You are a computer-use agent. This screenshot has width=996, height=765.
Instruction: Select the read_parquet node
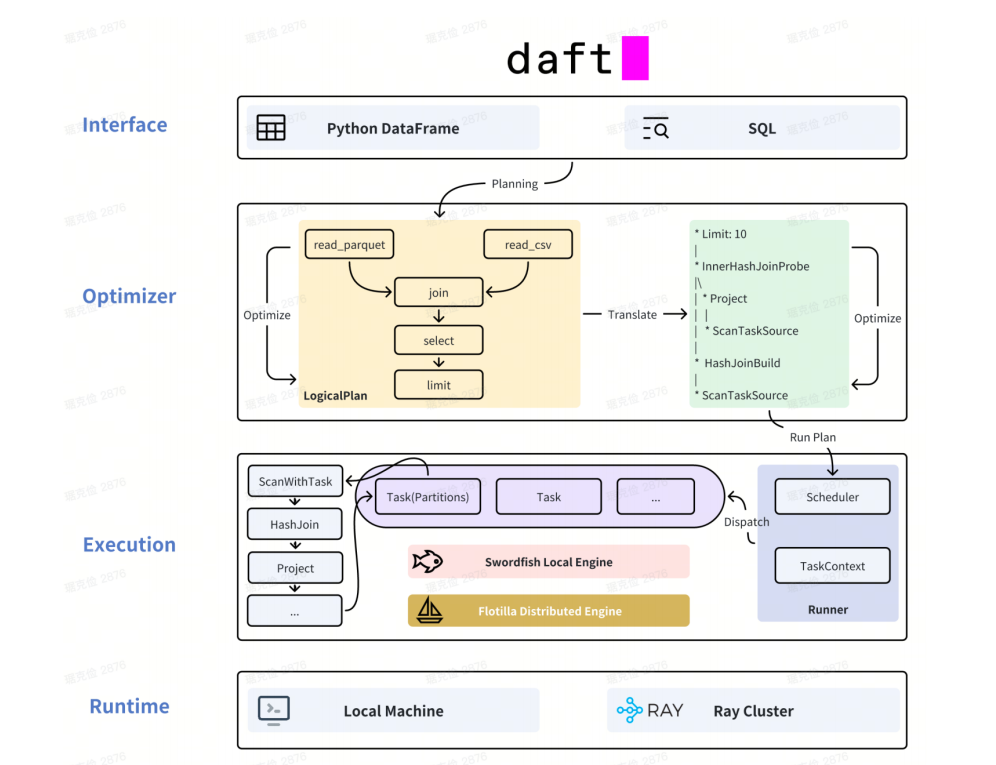pos(349,245)
